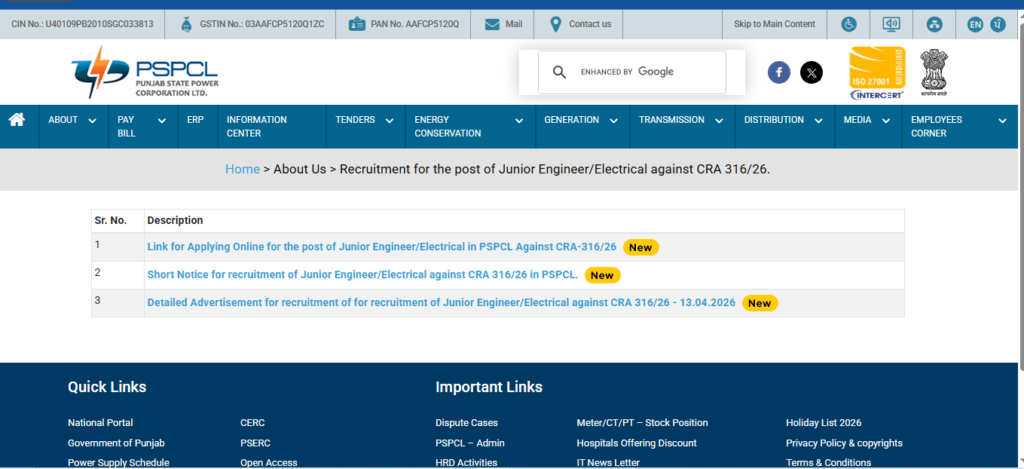Click the ISO 27001 certification badge
1024x469 pixels.
(x=875, y=72)
